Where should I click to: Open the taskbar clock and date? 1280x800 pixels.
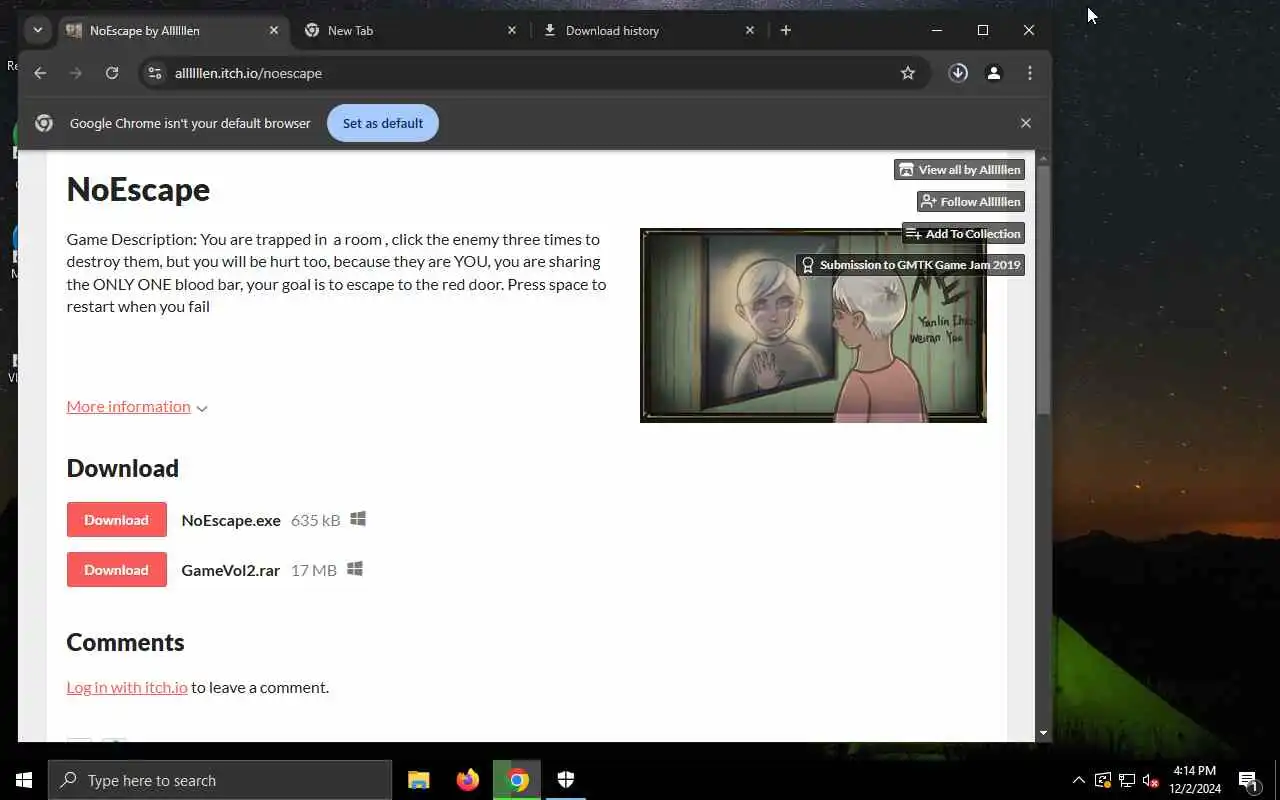point(1195,780)
